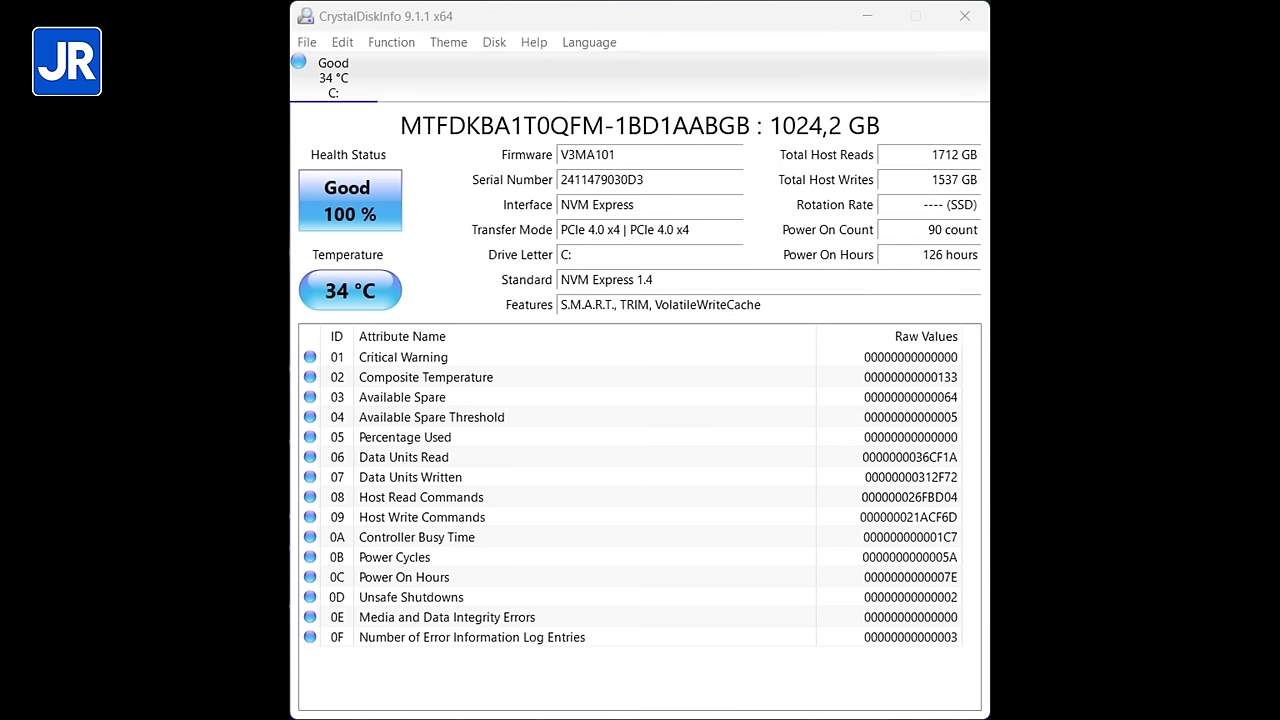1280x720 pixels.
Task: Click the CrystalDiskInfo app icon in title bar
Action: [x=306, y=16]
